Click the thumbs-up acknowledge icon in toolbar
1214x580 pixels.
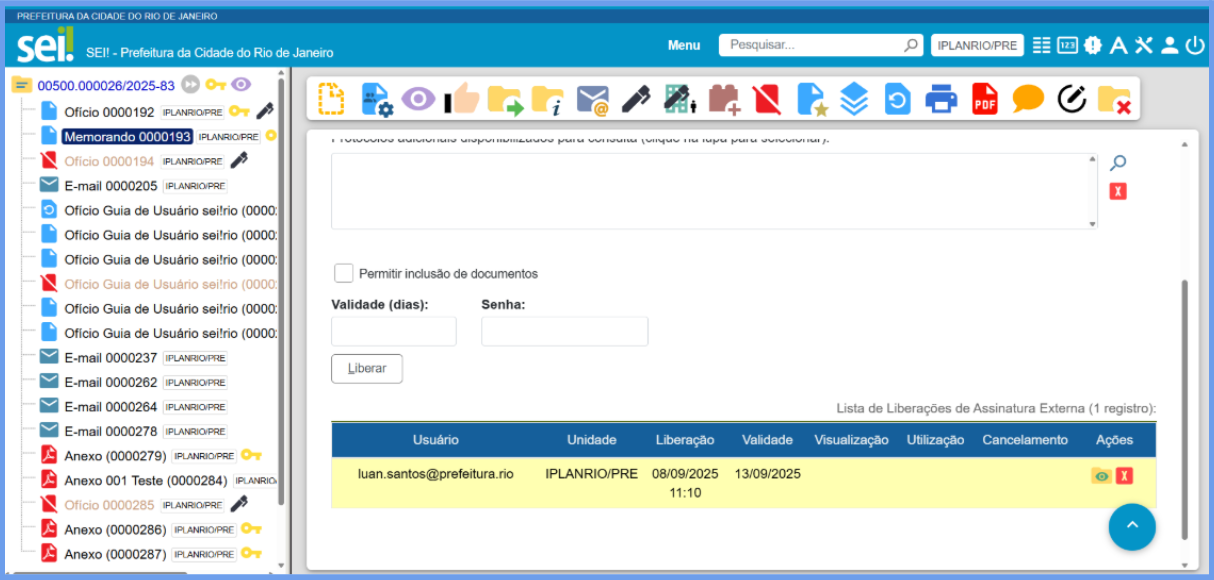(462, 99)
